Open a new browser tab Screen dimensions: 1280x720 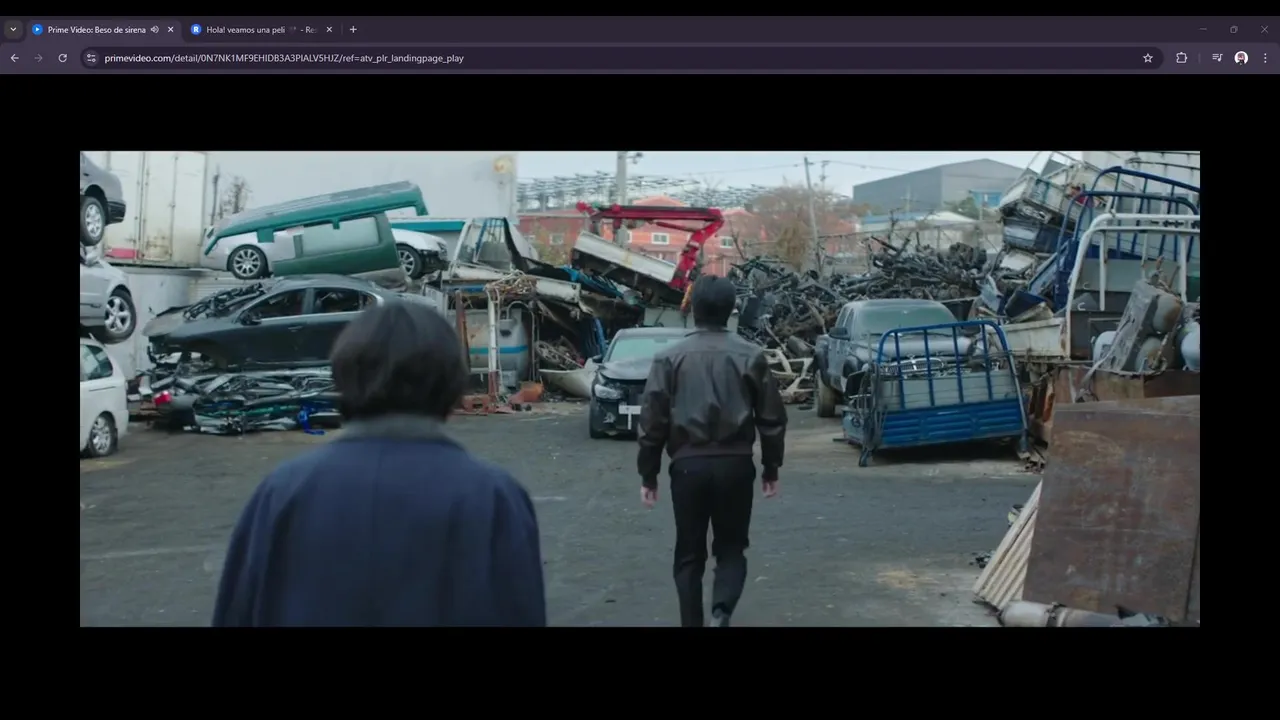pos(353,30)
